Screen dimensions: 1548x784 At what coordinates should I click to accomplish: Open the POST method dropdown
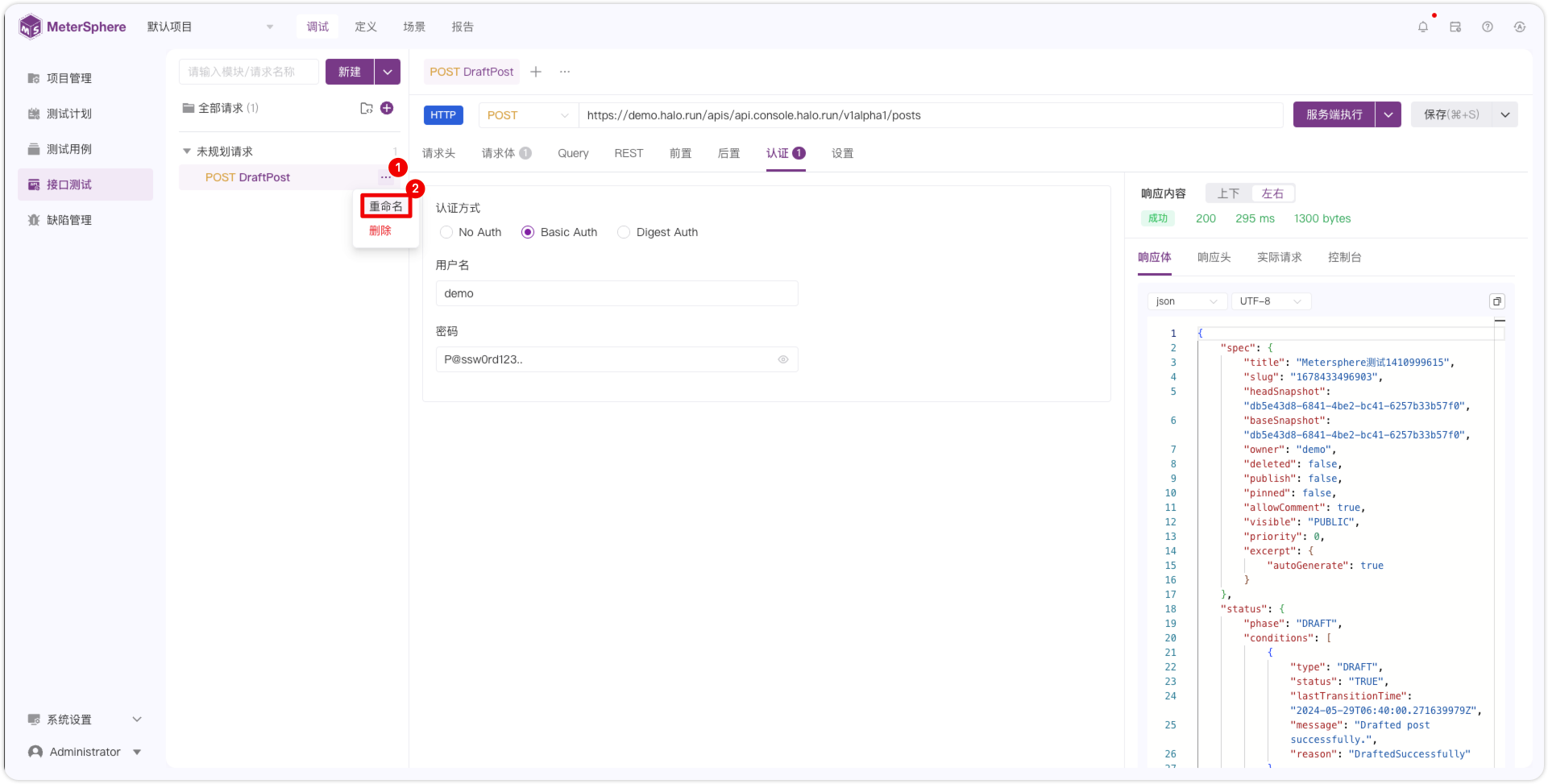(529, 115)
